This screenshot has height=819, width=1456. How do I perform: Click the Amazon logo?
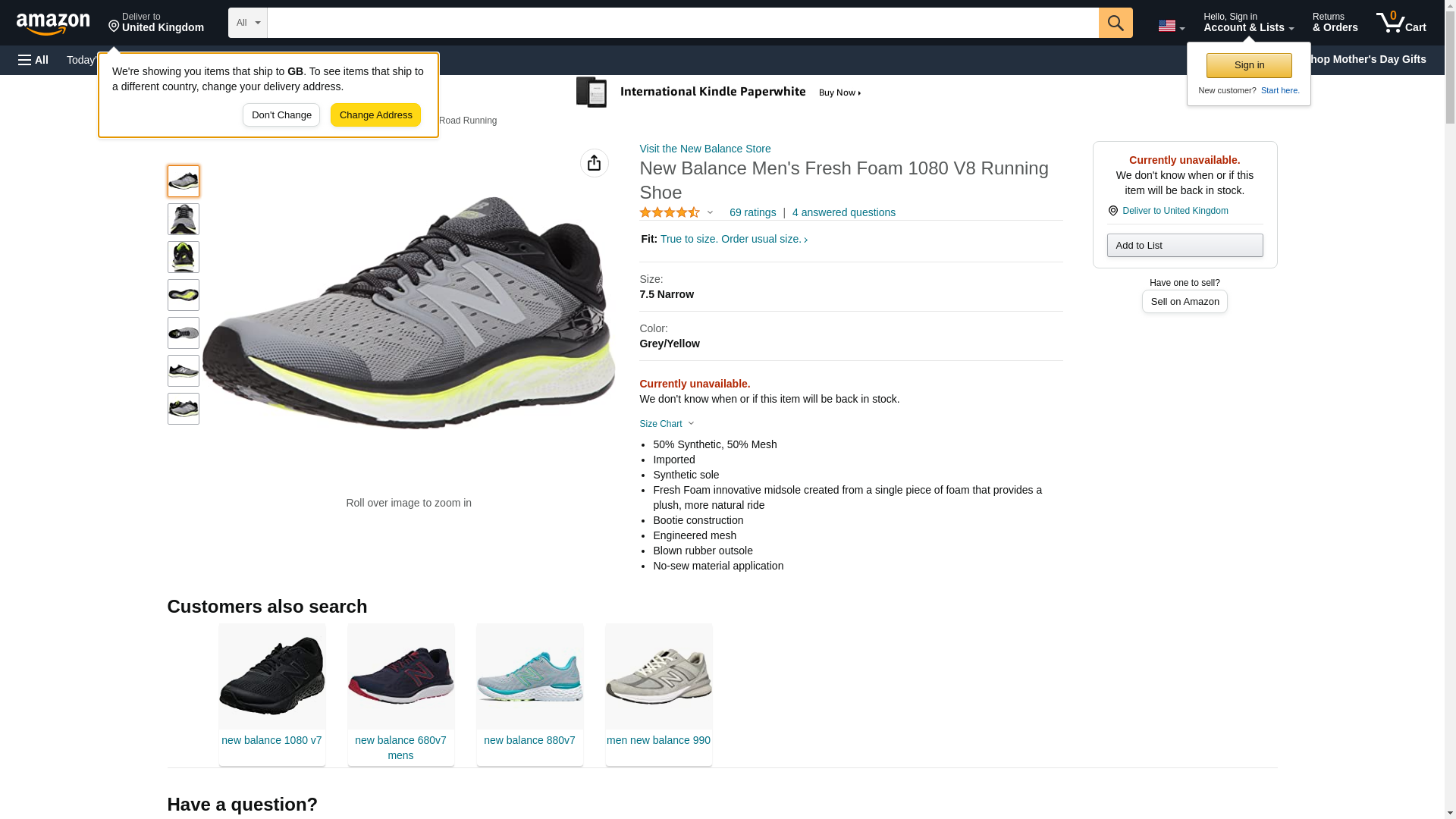[53, 24]
